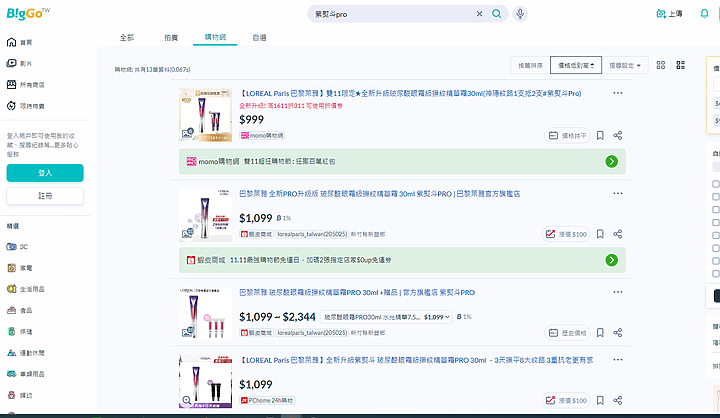The height and width of the screenshot is (418, 720).
Task: Click the lorealparis_taiwan seller tag on $1,099 item
Action: pyautogui.click(x=312, y=234)
